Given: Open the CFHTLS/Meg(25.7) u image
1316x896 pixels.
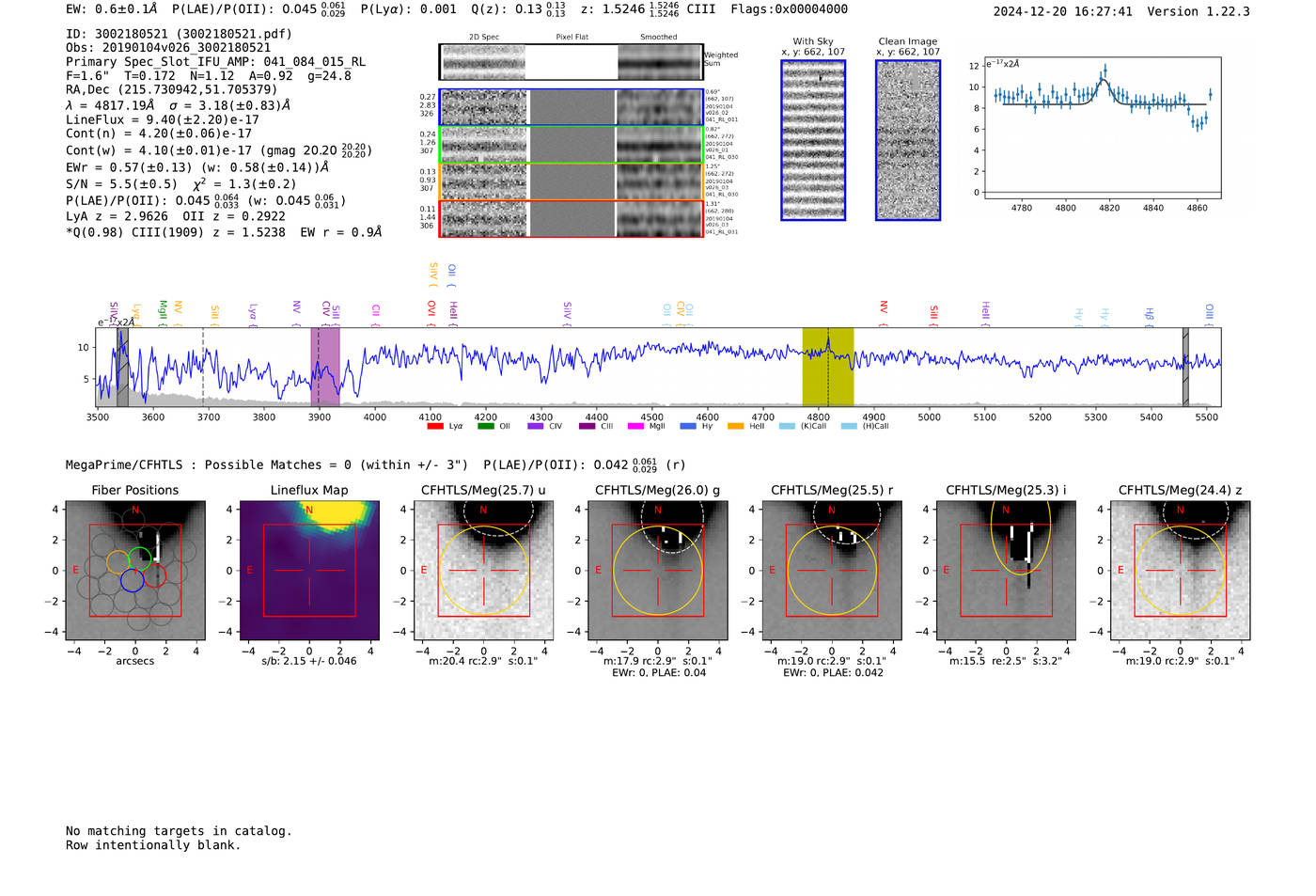Looking at the screenshot, I should pos(484,571).
